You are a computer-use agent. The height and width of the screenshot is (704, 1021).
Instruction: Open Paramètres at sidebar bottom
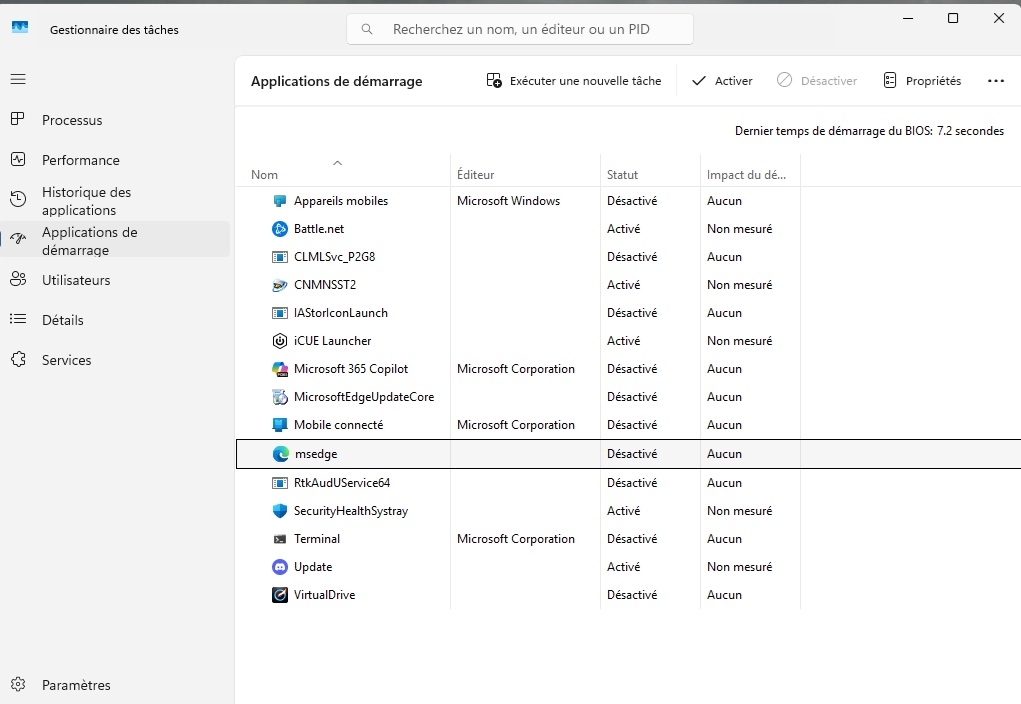click(115, 684)
